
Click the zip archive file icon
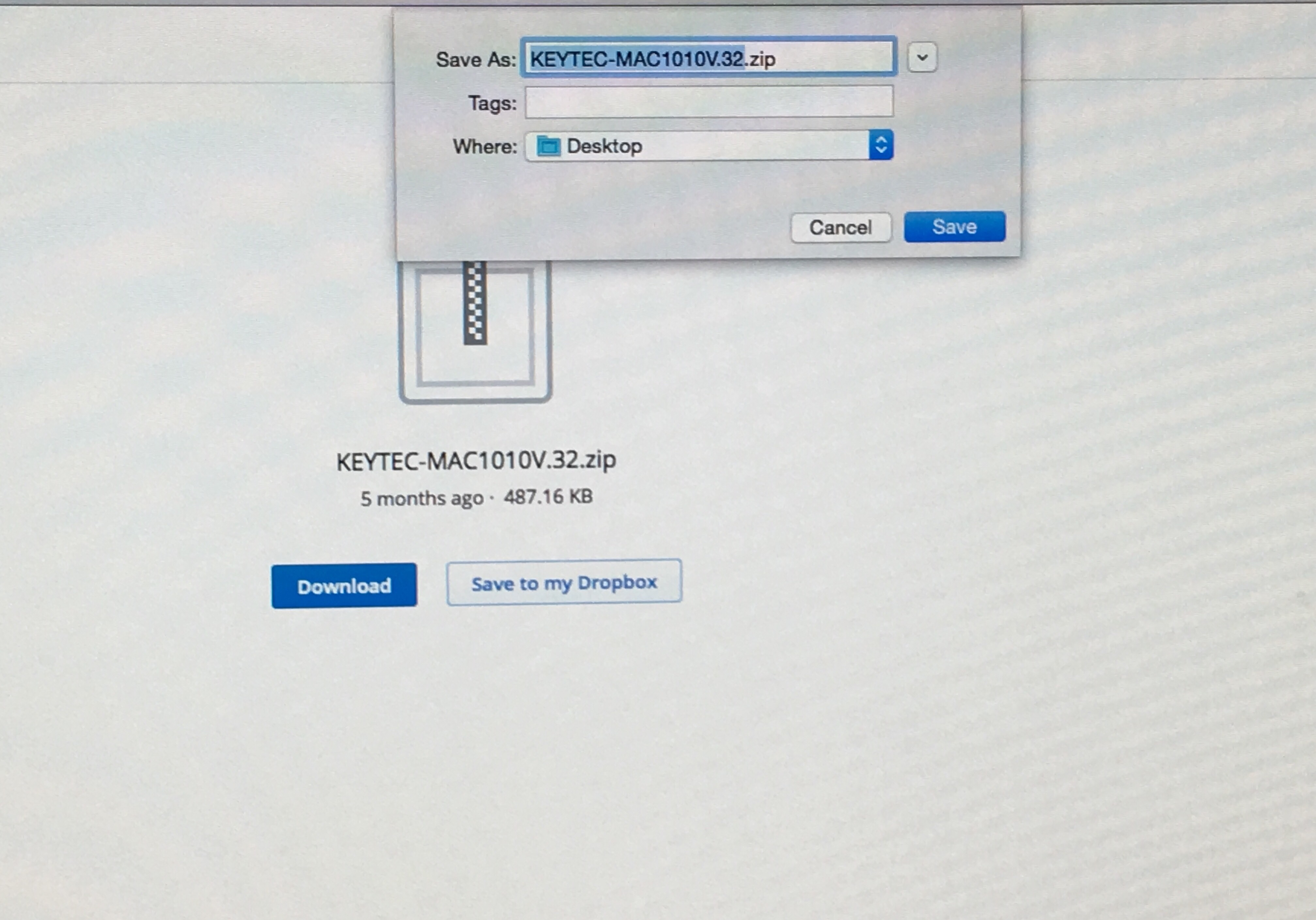tap(475, 331)
